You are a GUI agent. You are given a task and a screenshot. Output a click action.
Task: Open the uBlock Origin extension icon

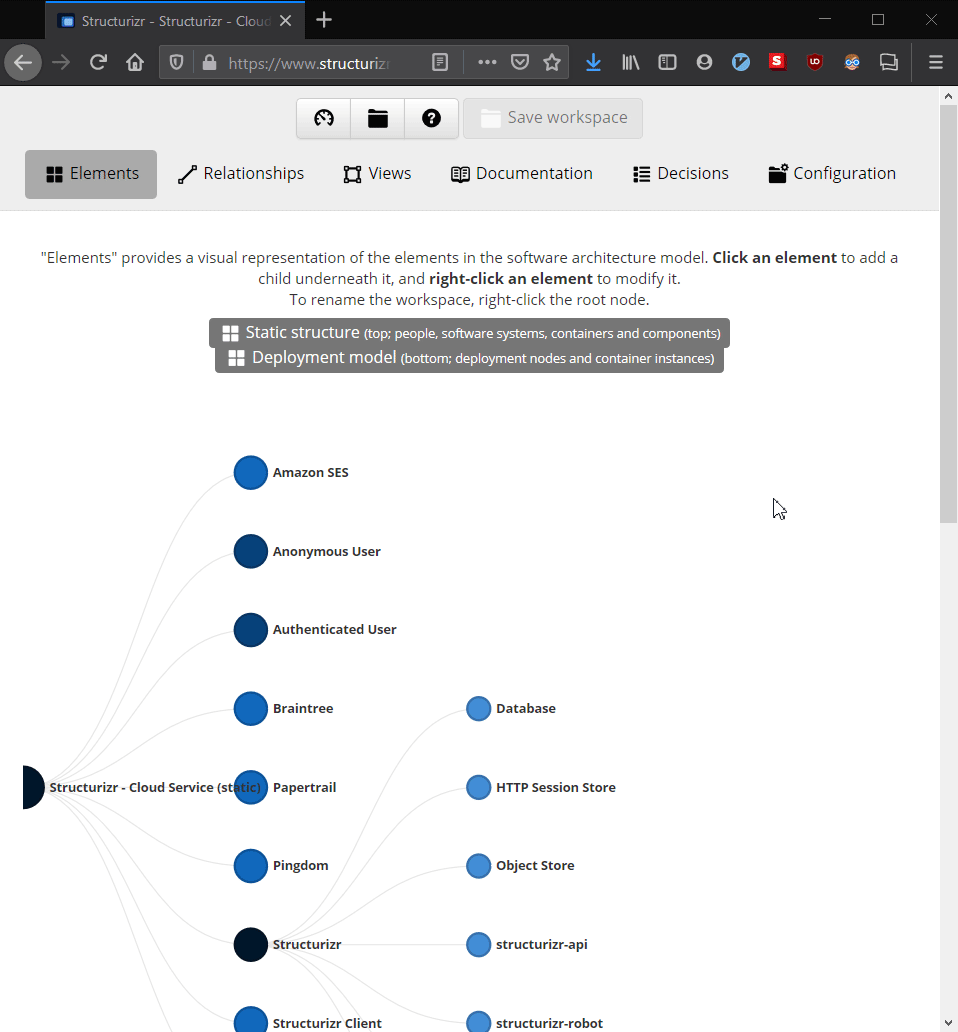[815, 62]
